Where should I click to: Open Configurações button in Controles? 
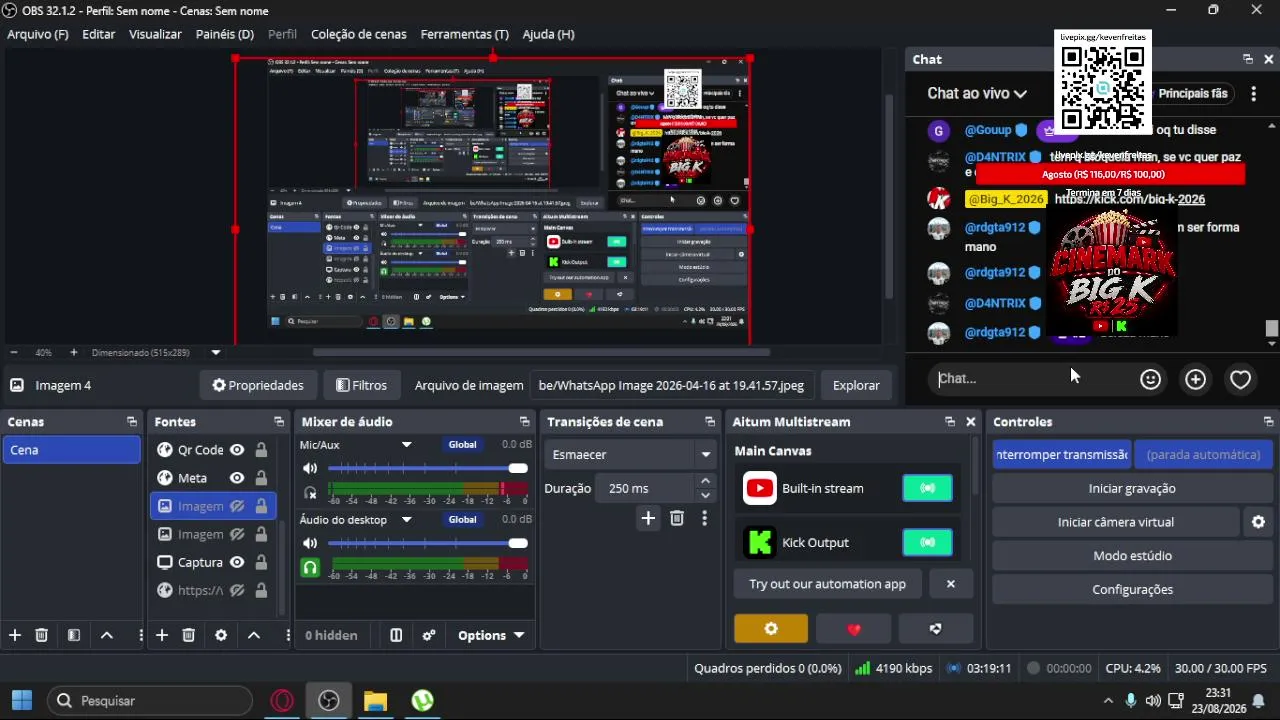point(1132,590)
